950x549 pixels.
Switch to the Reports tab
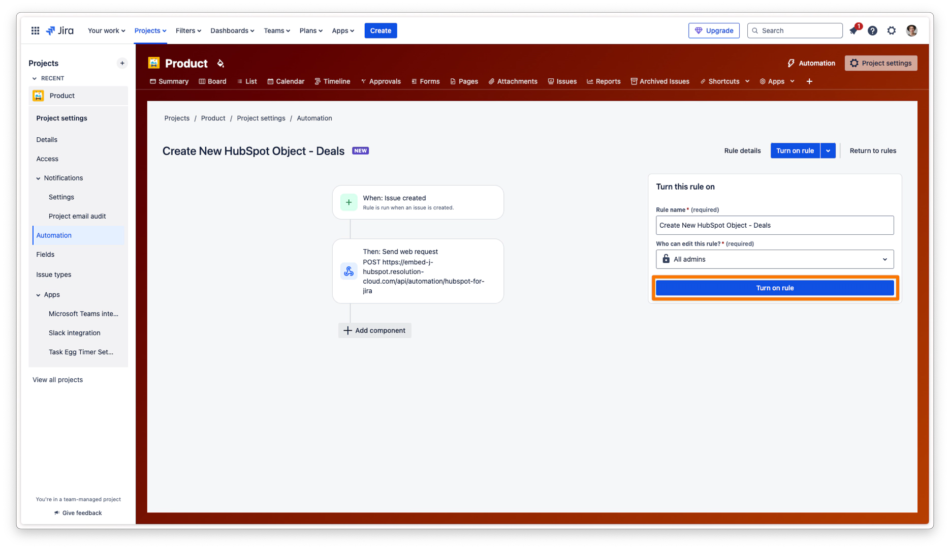coord(603,81)
